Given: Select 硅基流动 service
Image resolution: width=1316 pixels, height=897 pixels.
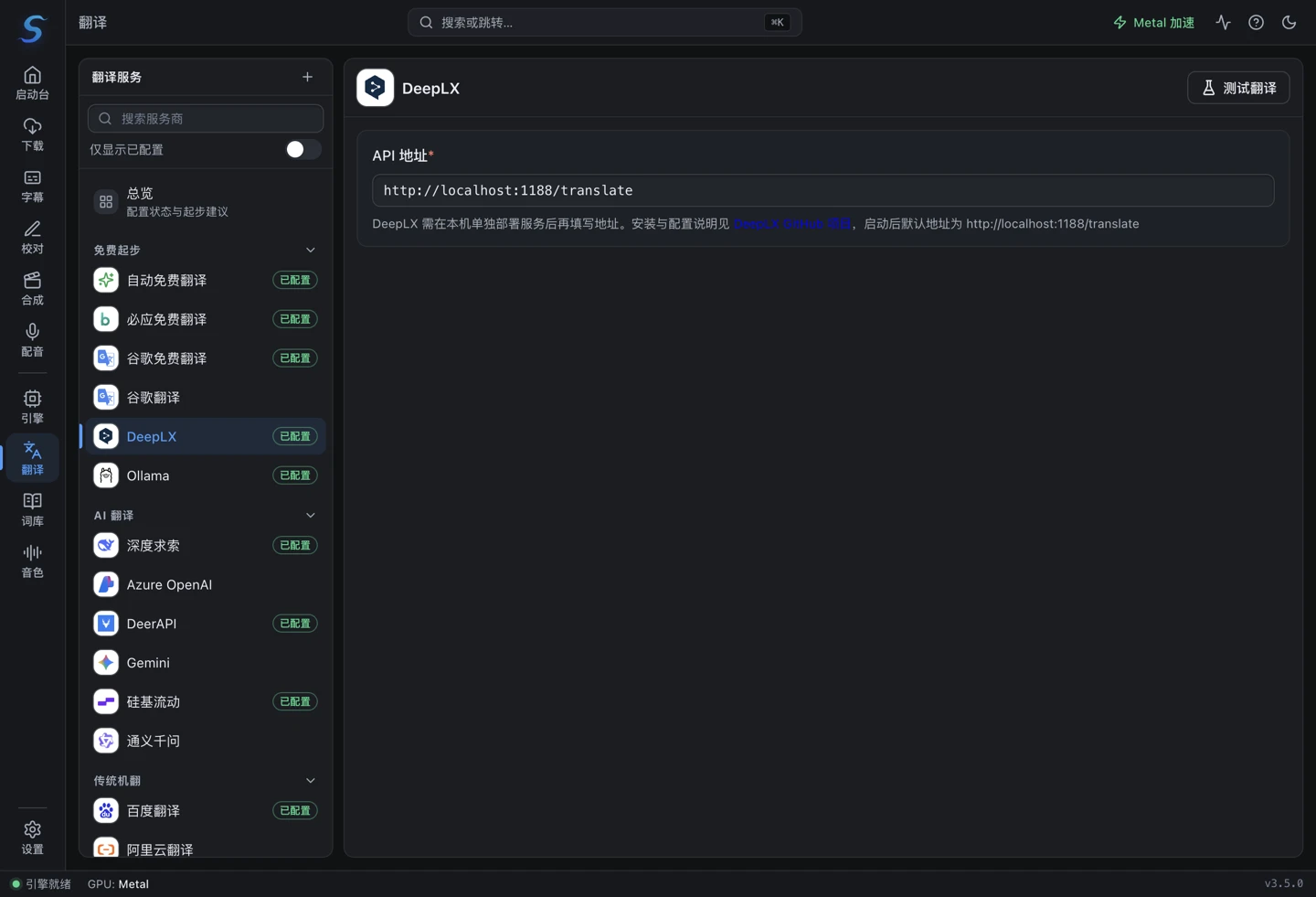Looking at the screenshot, I should (x=206, y=702).
